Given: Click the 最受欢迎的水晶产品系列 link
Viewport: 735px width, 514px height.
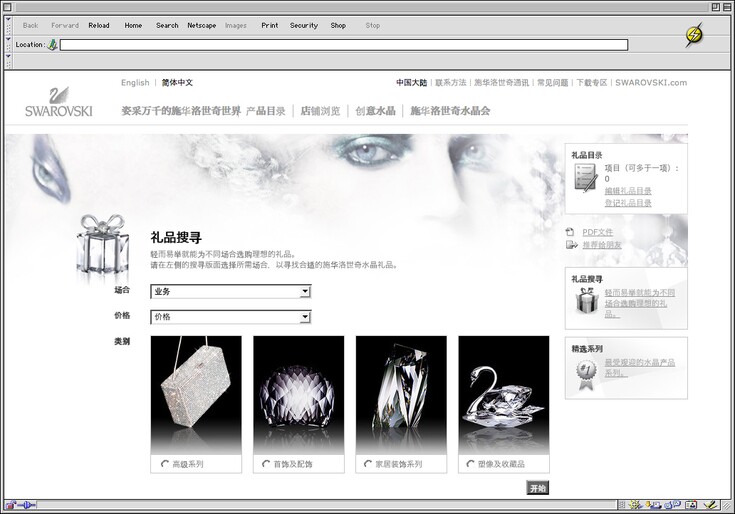Looking at the screenshot, I should 639,368.
